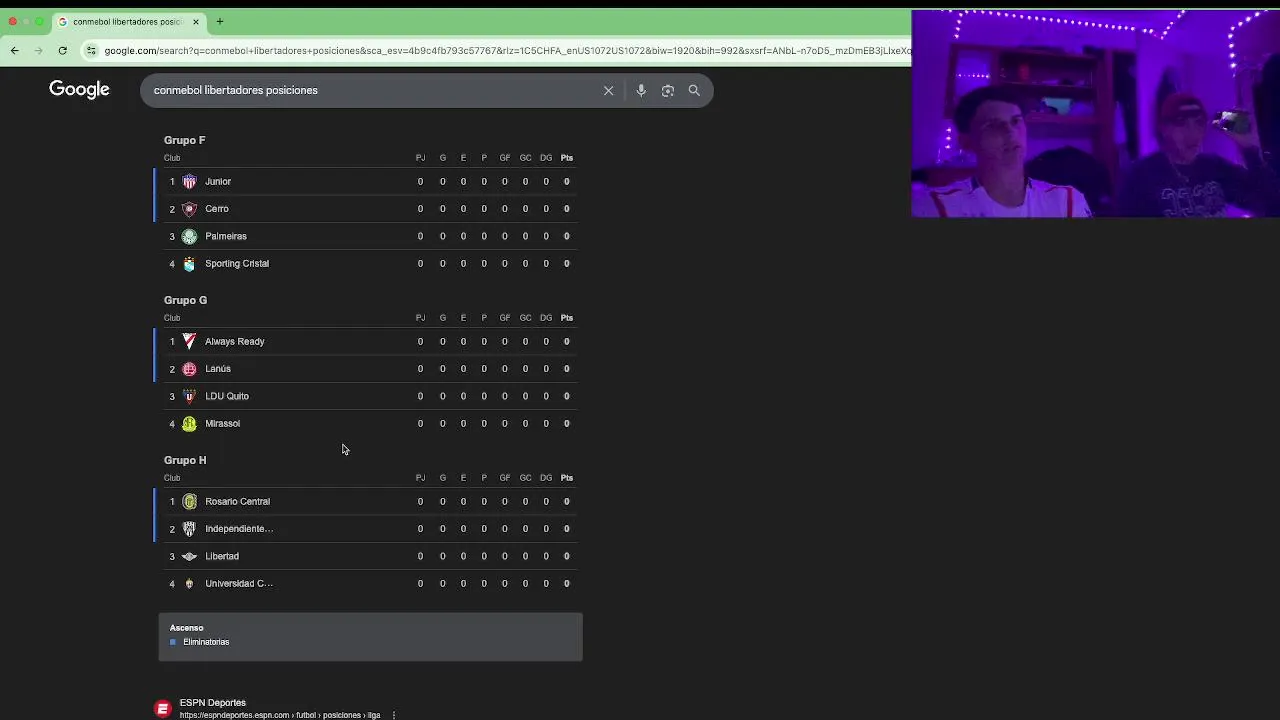Click the Grupo H heading
This screenshot has height=720, width=1280.
click(x=185, y=460)
